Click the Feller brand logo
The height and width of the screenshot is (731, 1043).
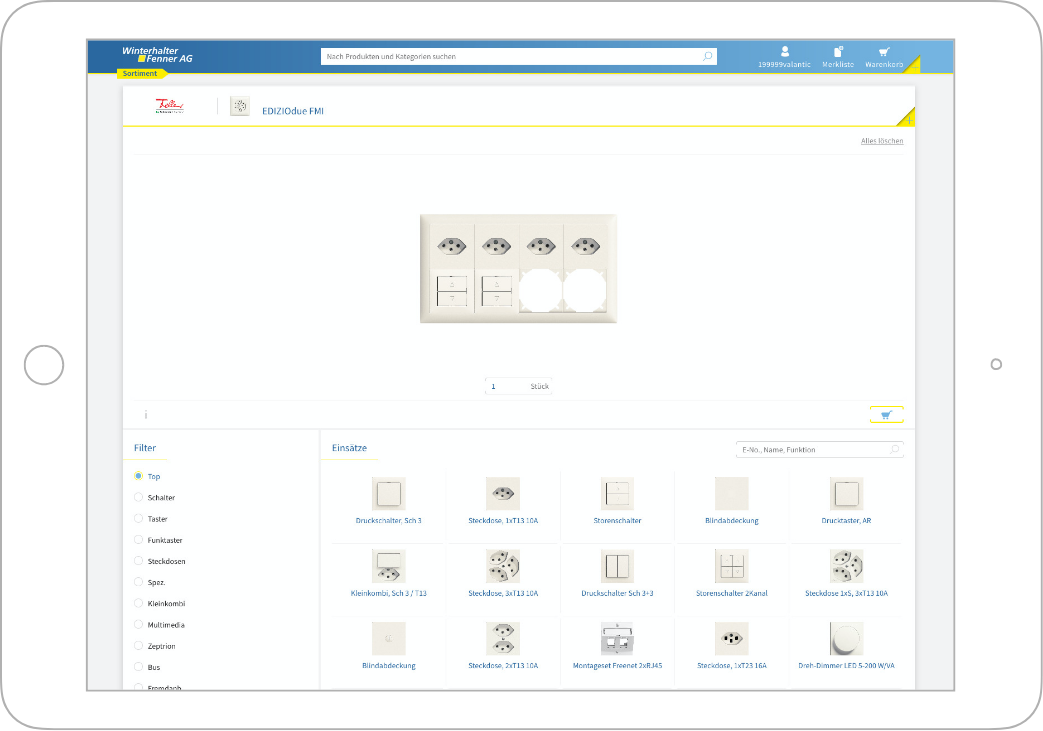click(169, 107)
